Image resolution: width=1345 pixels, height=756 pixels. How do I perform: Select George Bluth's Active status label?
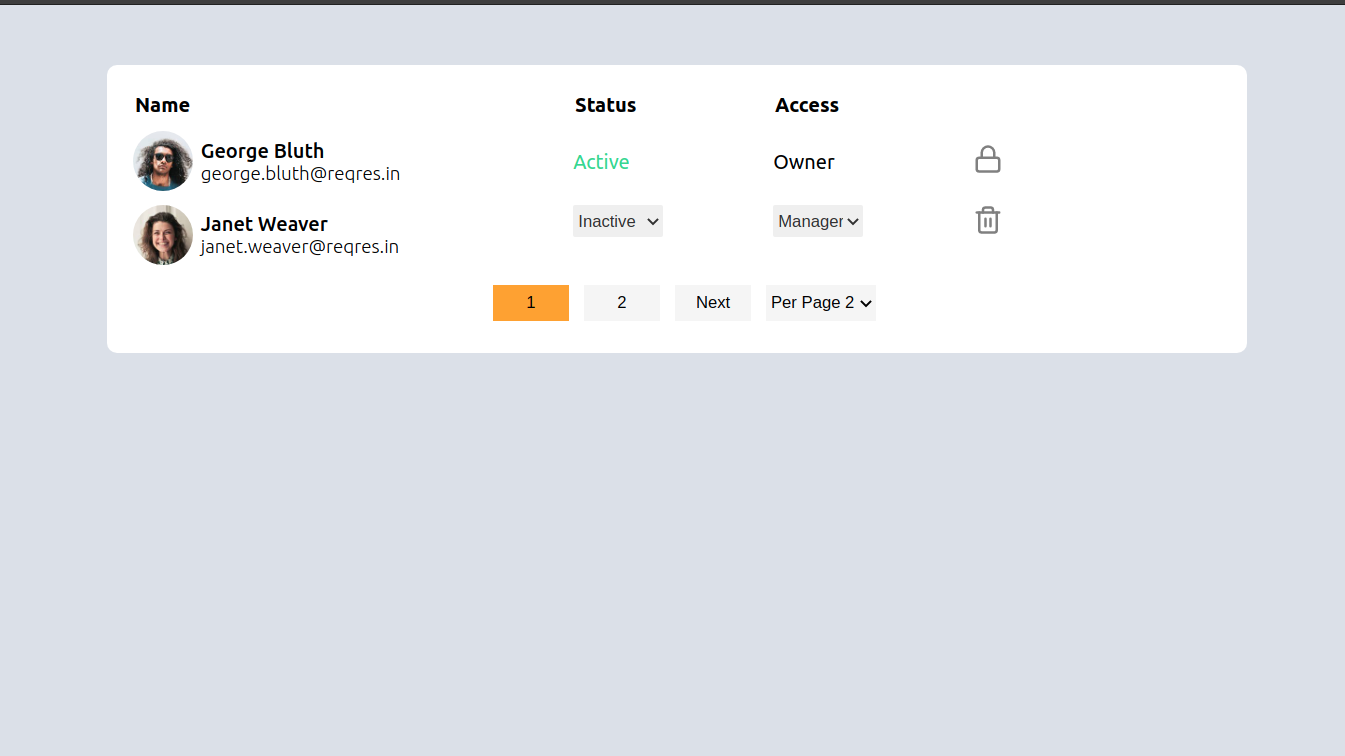(601, 161)
